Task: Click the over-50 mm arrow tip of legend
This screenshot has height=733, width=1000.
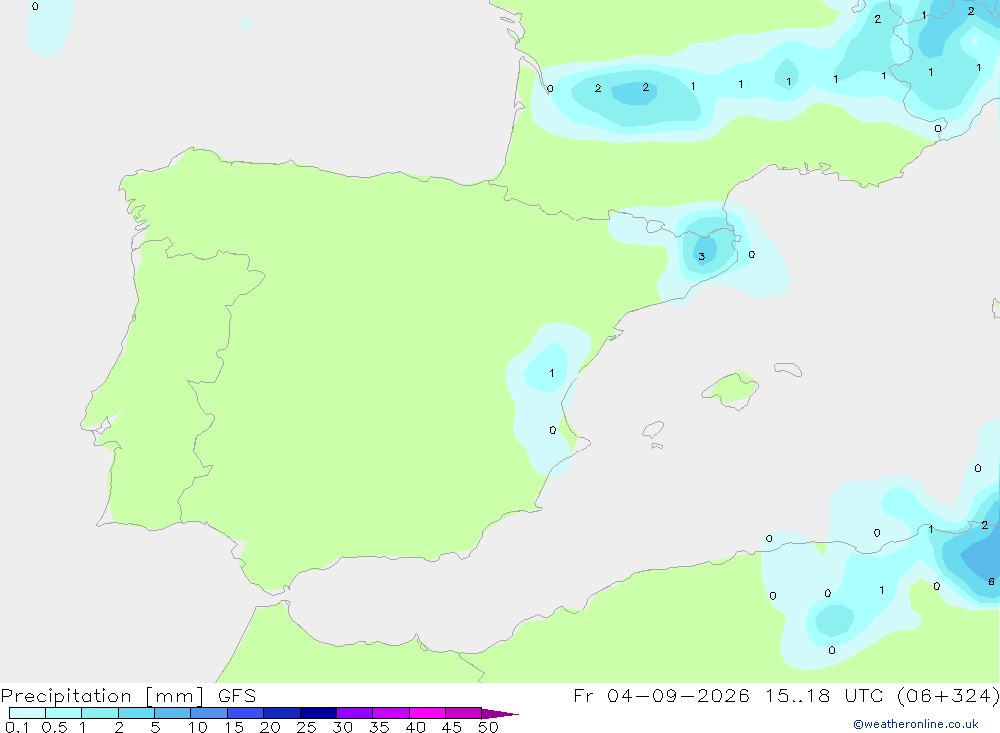Action: (x=501, y=713)
